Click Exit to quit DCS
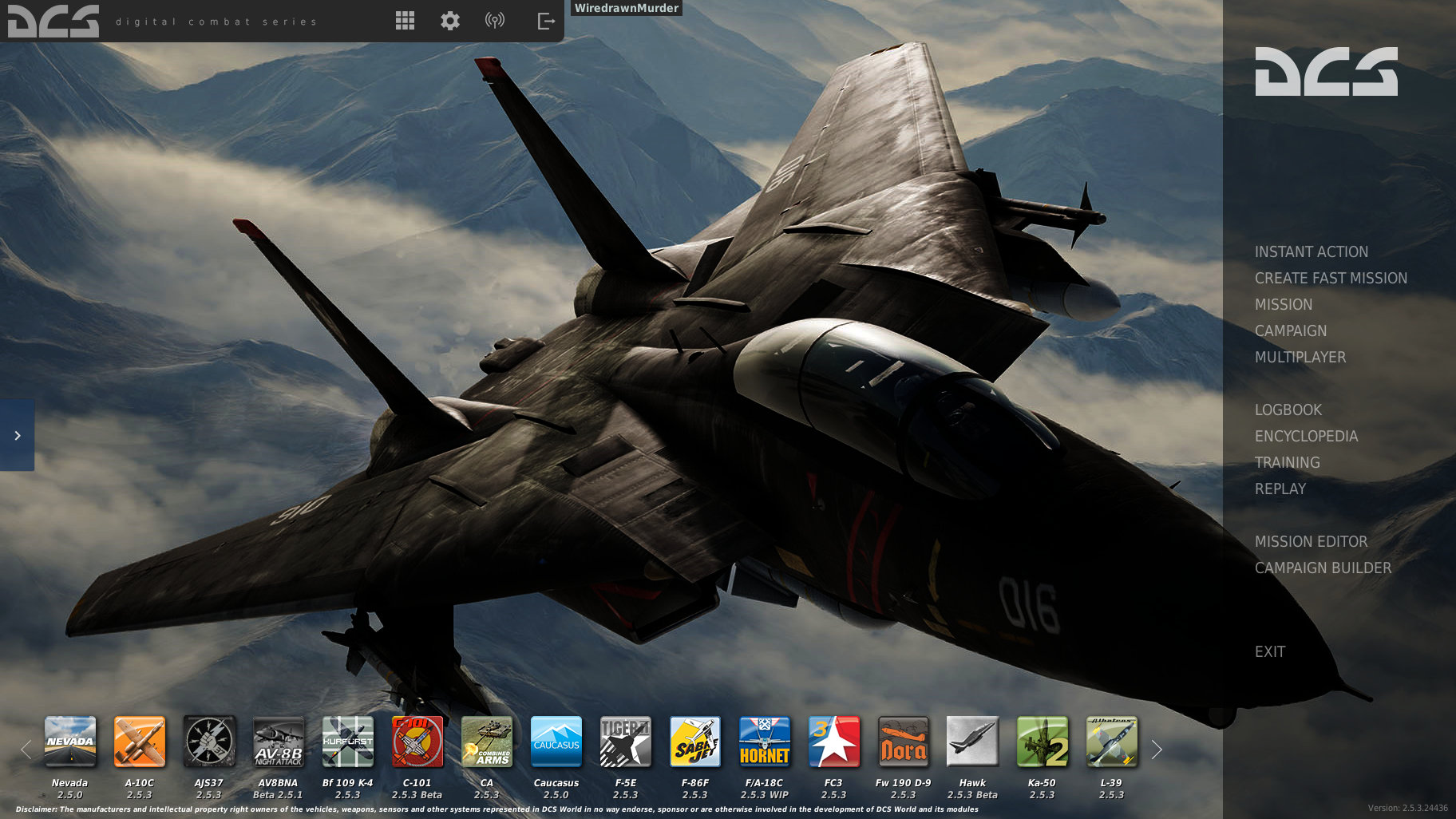This screenshot has height=819, width=1456. click(x=1269, y=651)
